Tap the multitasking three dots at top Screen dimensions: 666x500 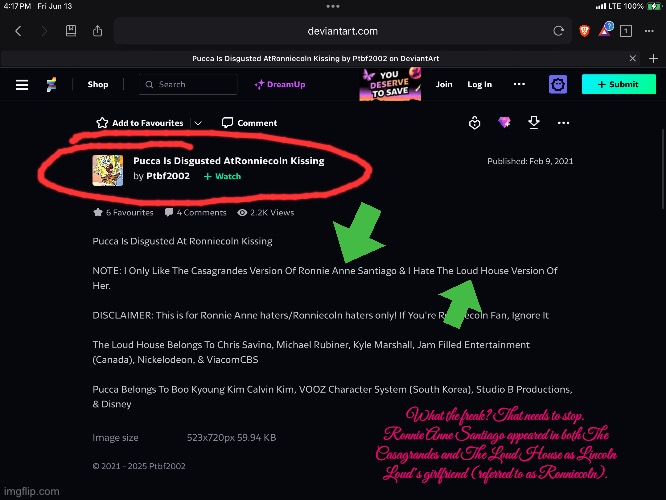click(333, 6)
